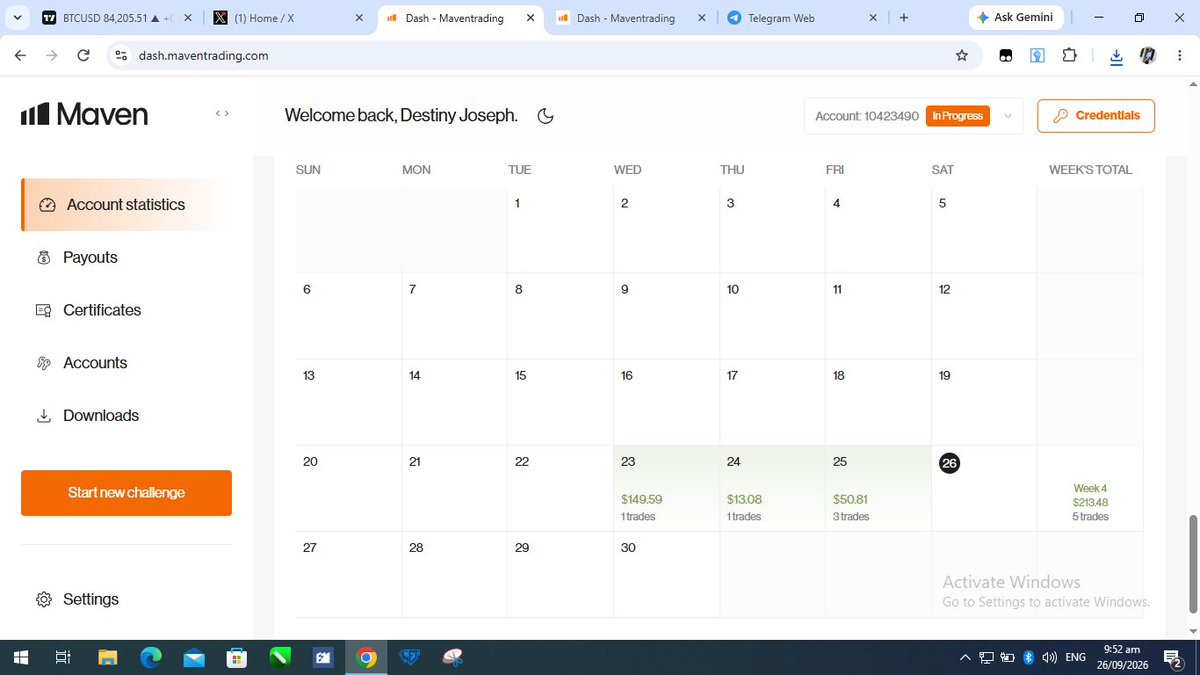Reload the page
This screenshot has height=675, width=1200.
84,56
